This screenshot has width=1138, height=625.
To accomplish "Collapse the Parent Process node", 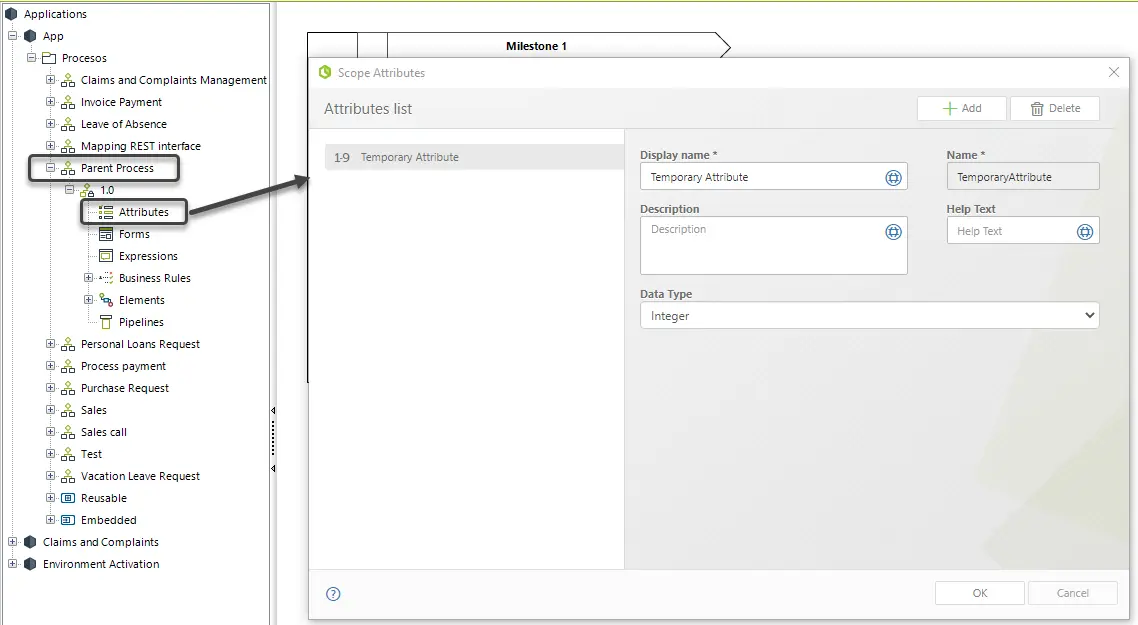I will (50, 168).
